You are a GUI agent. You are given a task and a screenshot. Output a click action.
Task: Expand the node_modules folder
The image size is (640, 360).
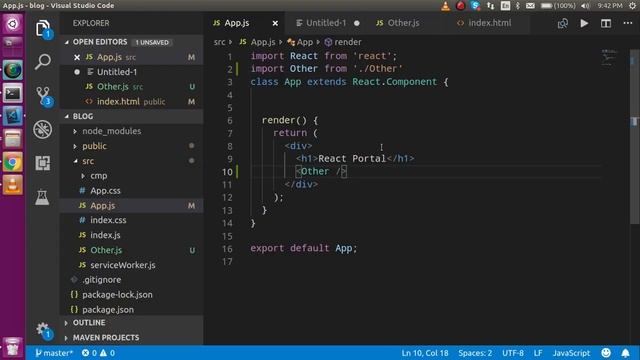[75, 131]
